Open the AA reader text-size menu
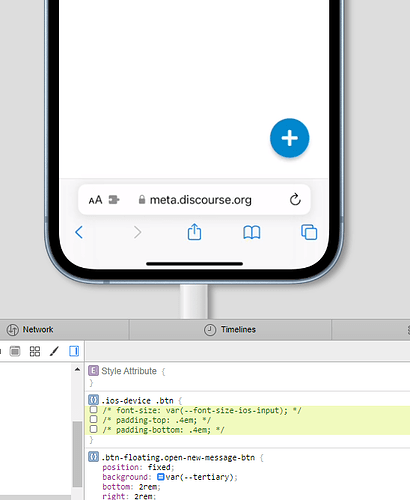 (x=95, y=200)
